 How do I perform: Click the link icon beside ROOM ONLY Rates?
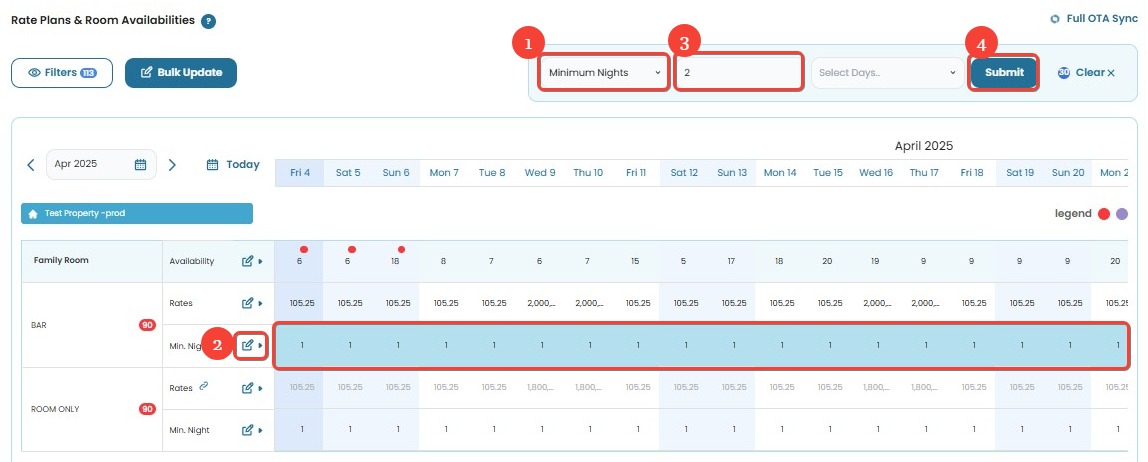204,387
